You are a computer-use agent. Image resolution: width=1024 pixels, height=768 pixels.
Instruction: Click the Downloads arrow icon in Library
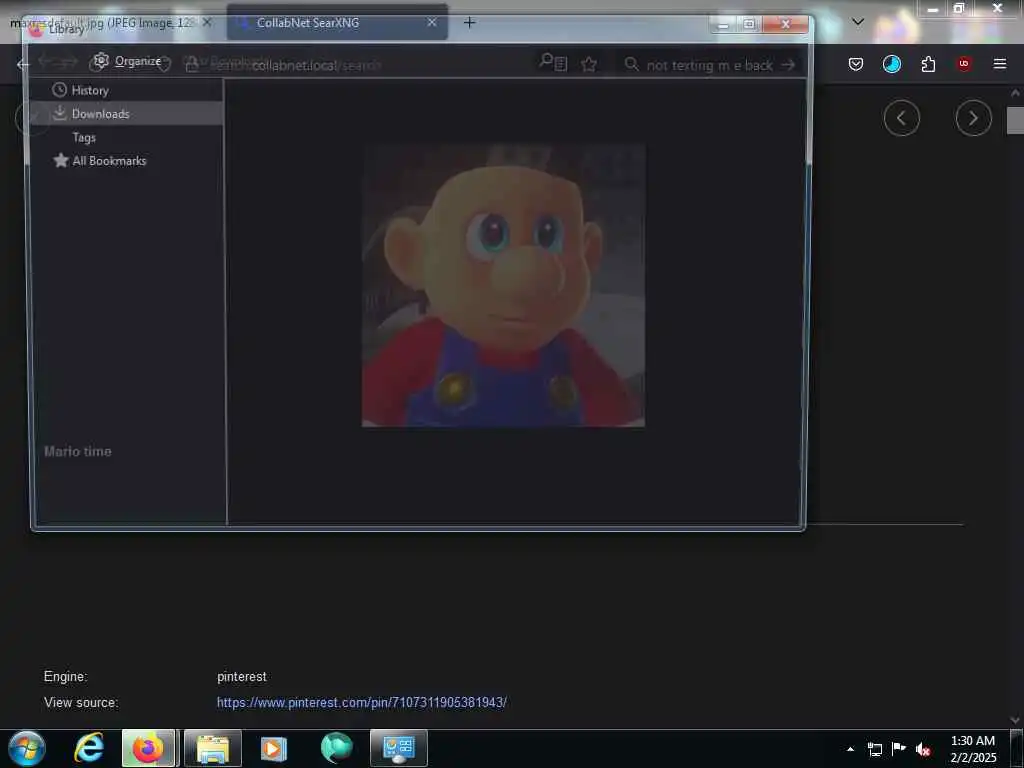59,113
